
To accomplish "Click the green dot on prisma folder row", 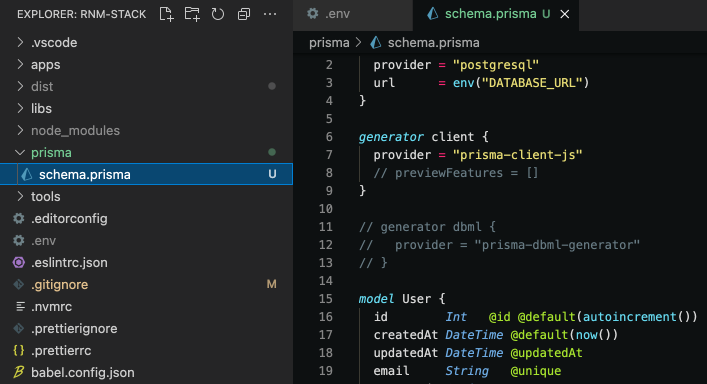I will [x=272, y=152].
